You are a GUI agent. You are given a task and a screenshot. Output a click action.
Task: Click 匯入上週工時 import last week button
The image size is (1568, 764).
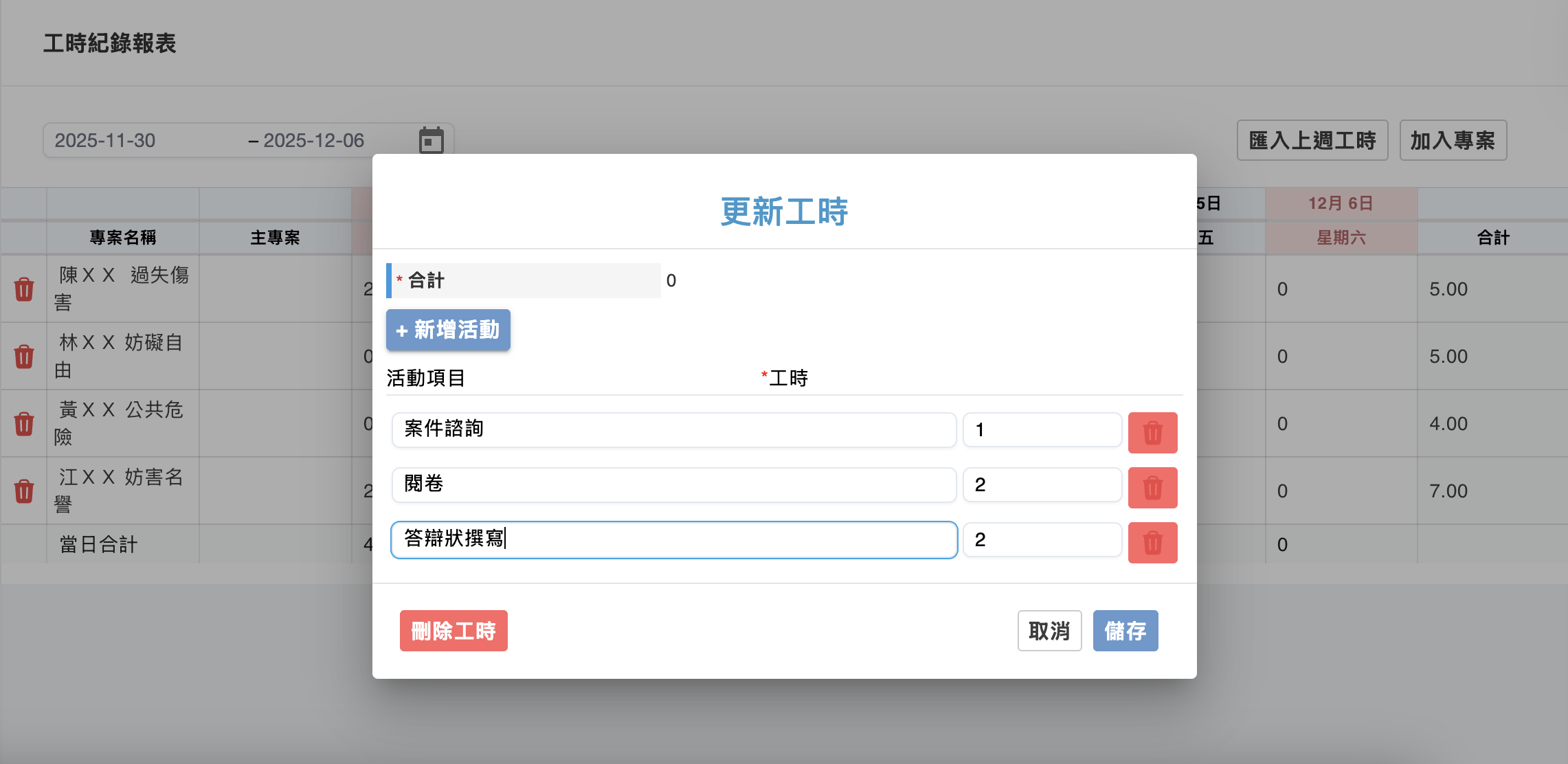click(x=1312, y=140)
